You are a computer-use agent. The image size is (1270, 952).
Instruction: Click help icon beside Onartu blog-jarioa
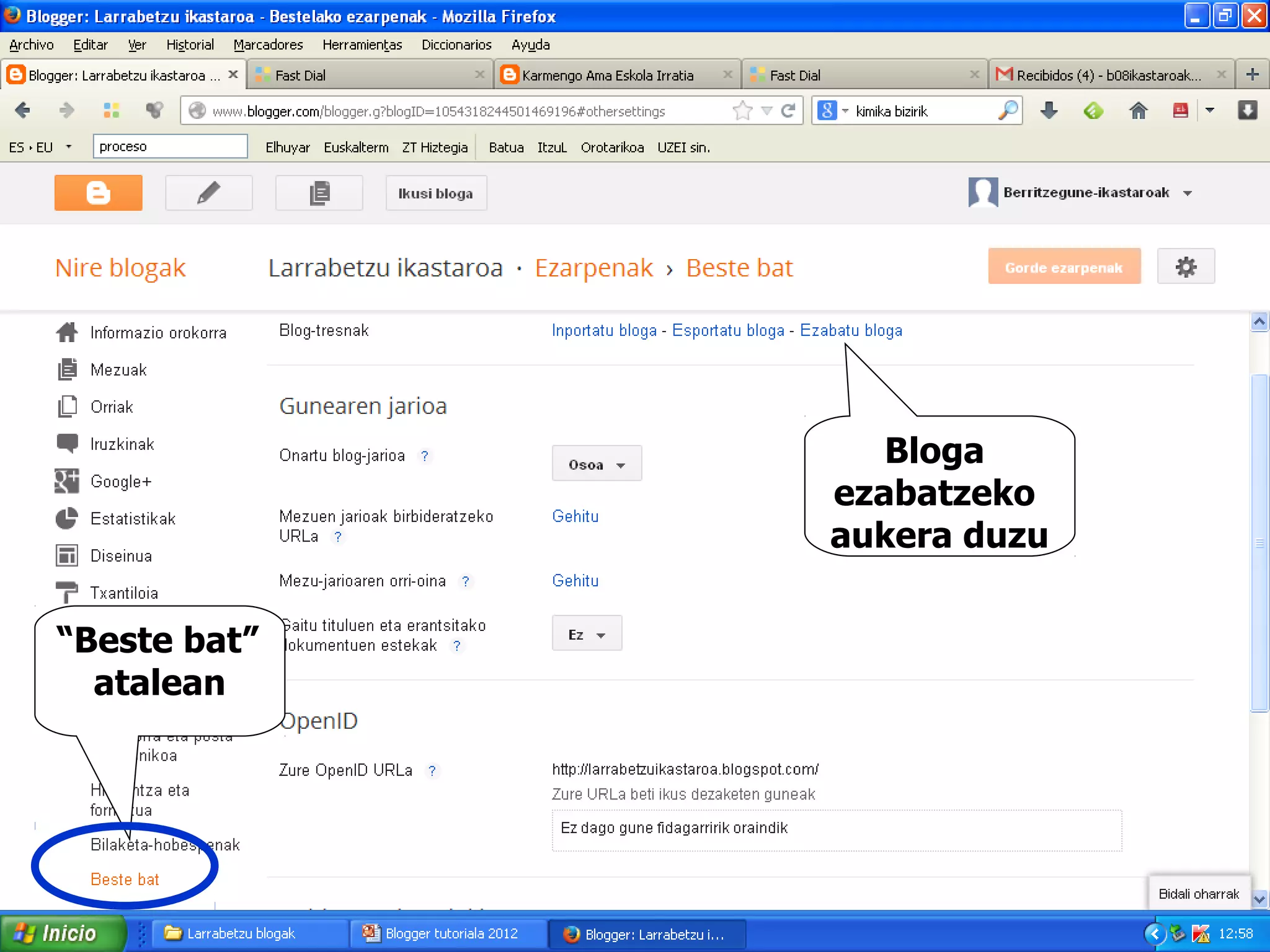(x=425, y=456)
